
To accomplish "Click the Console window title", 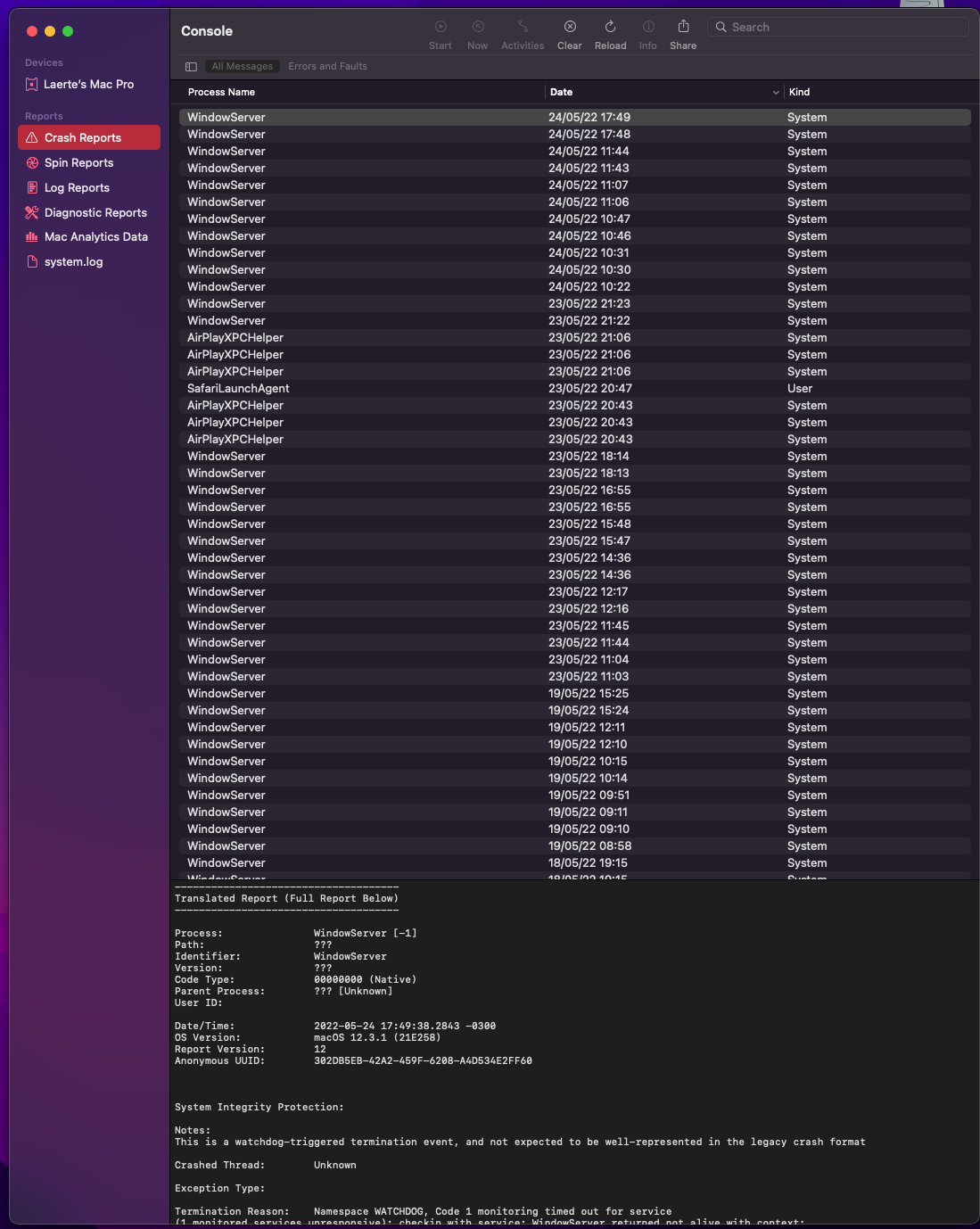I will pyautogui.click(x=207, y=31).
